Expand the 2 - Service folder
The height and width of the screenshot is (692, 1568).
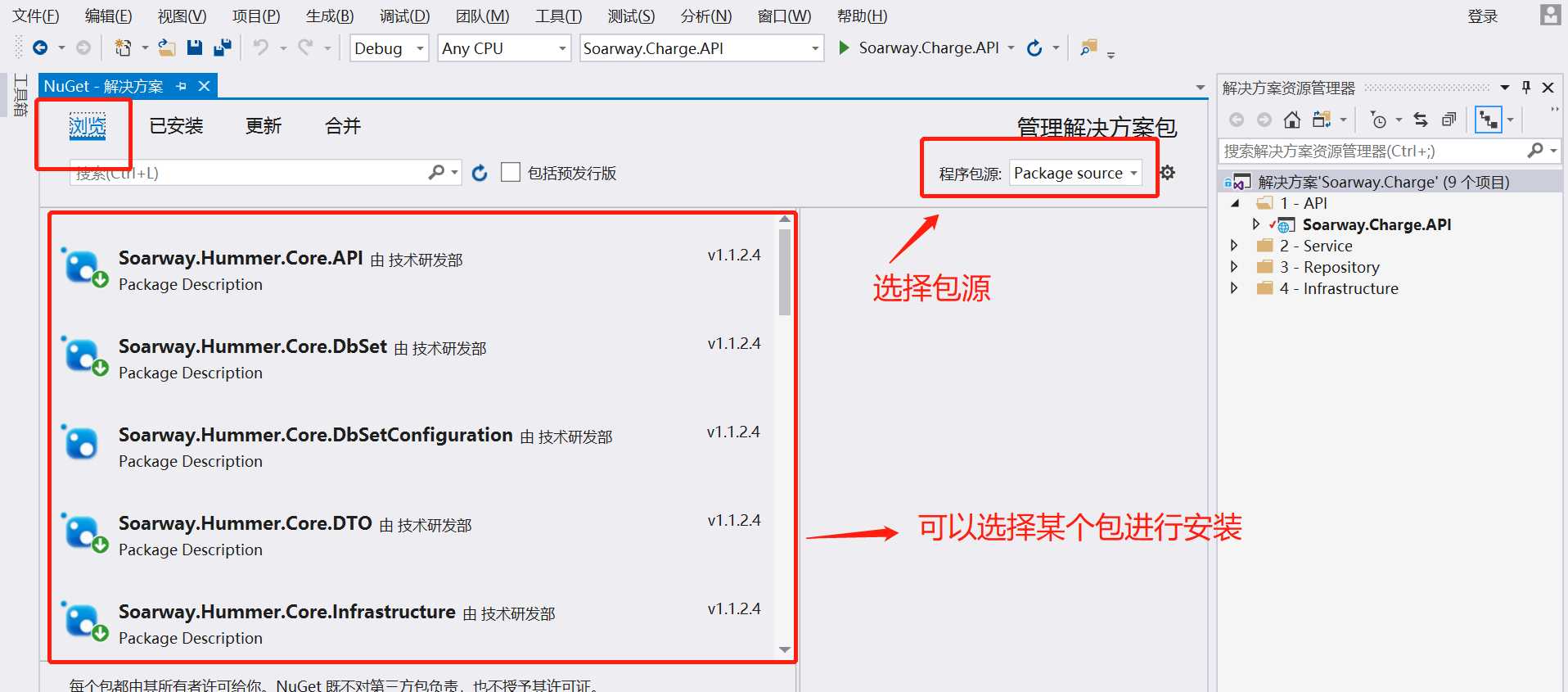point(1234,245)
